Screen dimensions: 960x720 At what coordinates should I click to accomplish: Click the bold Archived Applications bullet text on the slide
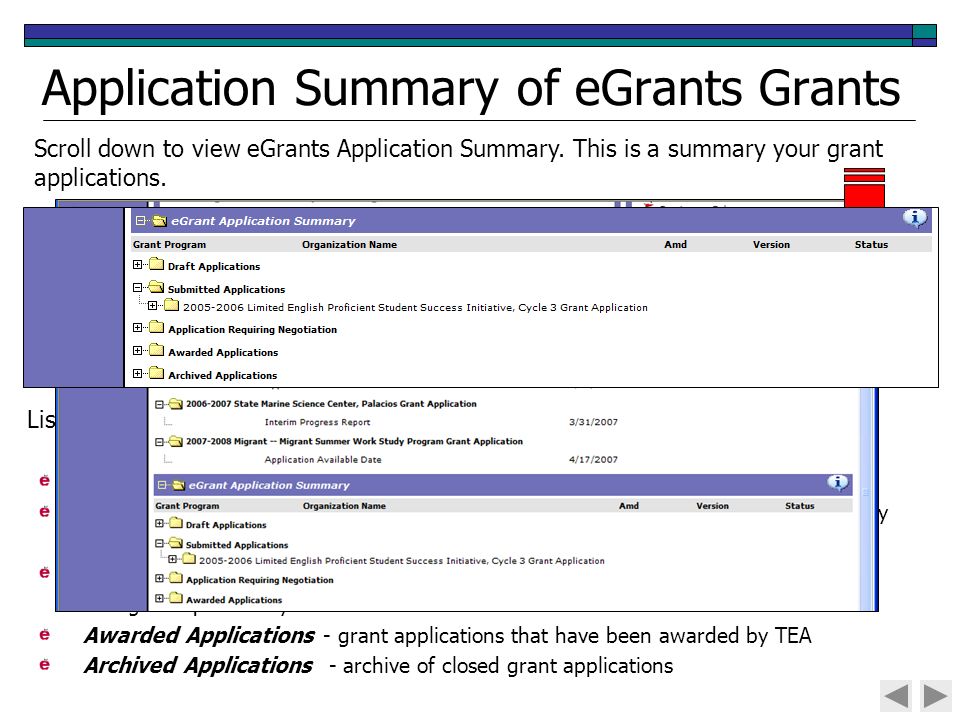click(198, 666)
